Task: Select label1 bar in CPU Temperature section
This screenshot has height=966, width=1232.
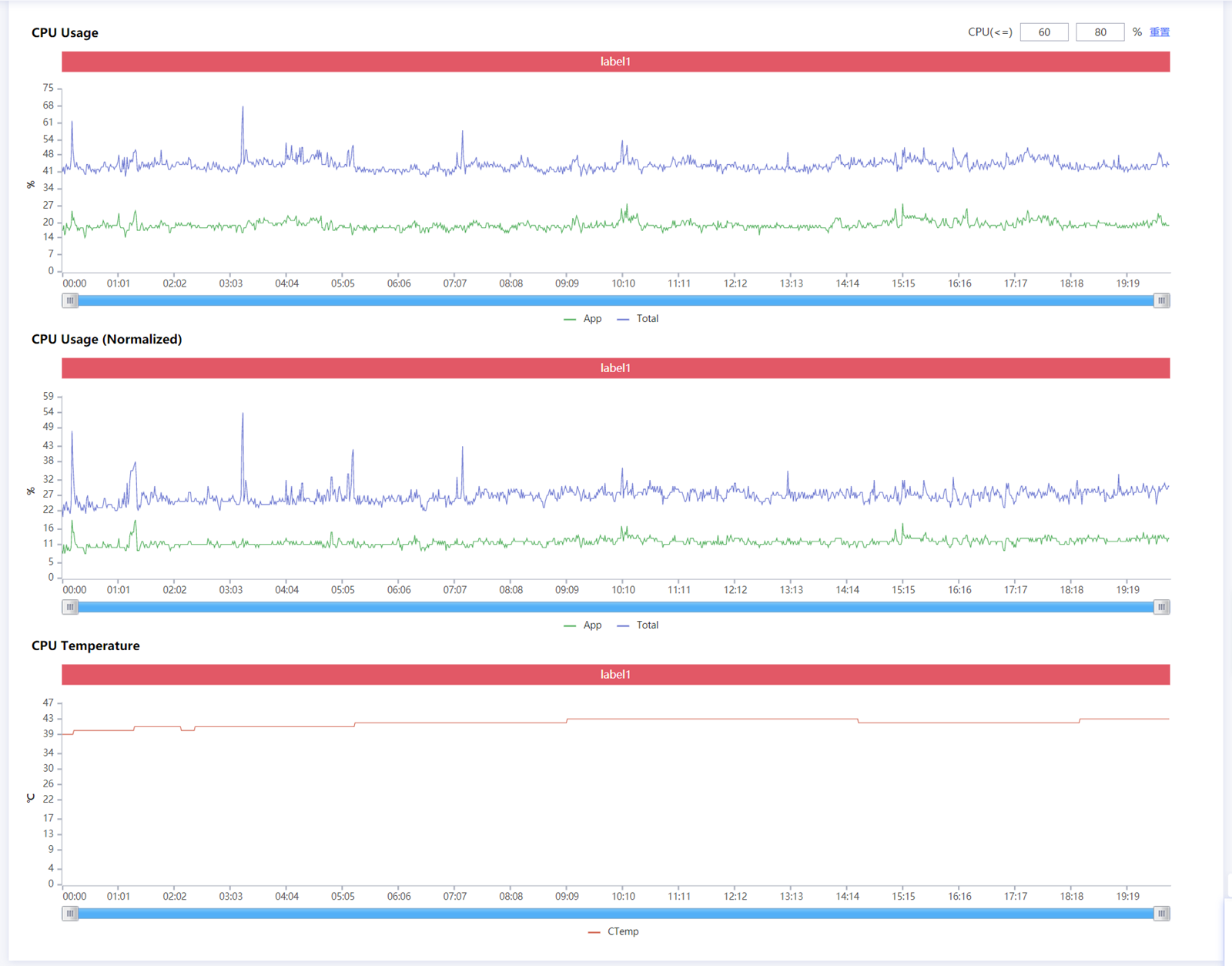Action: tap(615, 675)
